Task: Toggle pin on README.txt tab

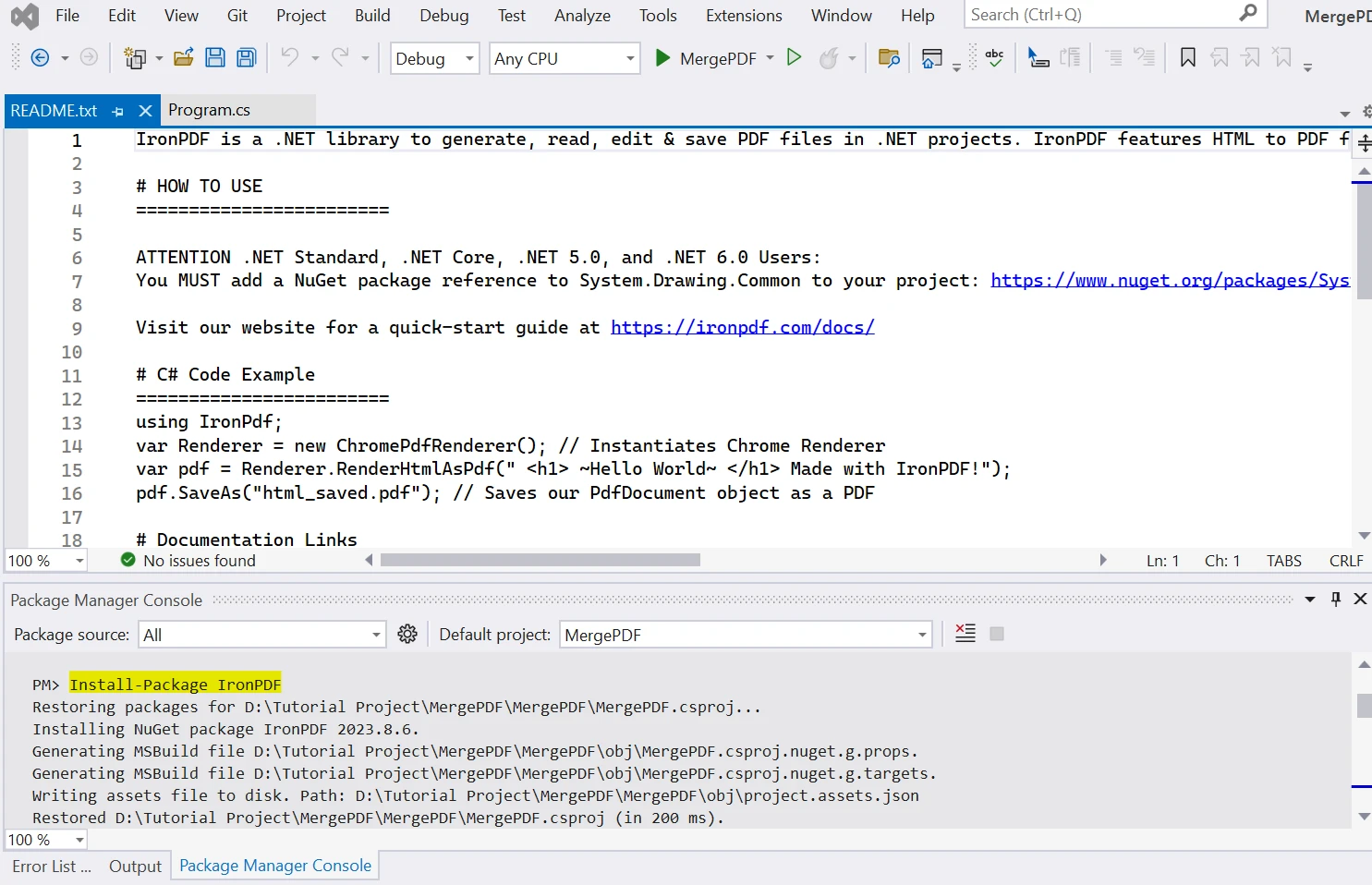Action: click(x=117, y=111)
